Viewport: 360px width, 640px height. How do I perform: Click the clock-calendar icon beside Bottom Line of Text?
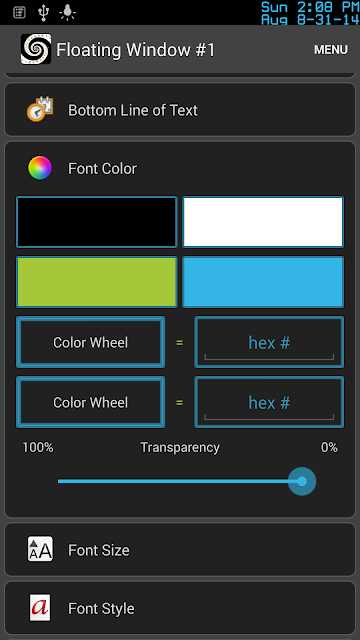40,109
